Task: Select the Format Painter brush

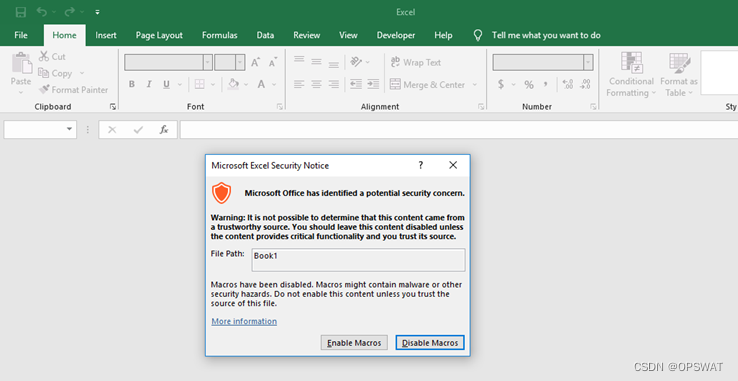Action: pyautogui.click(x=73, y=89)
